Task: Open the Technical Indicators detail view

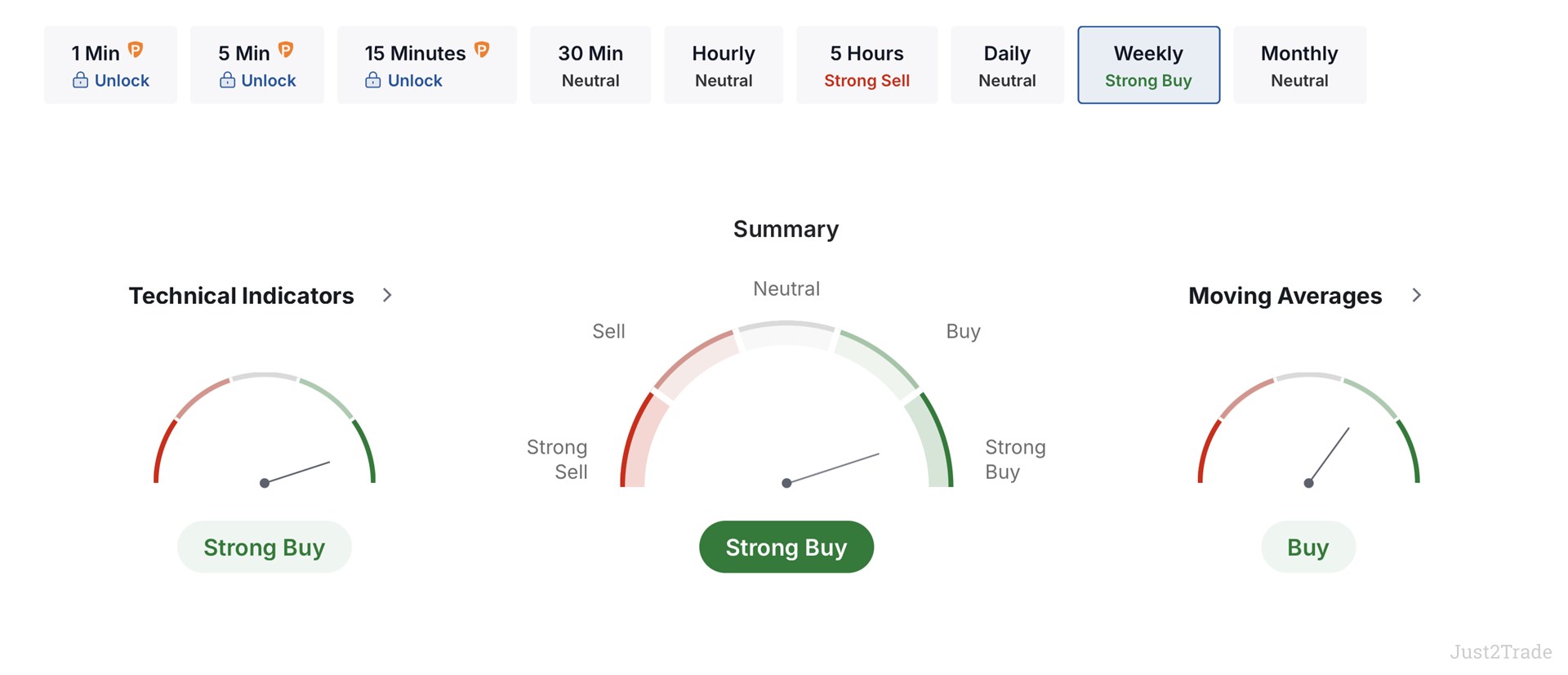Action: 241,295
